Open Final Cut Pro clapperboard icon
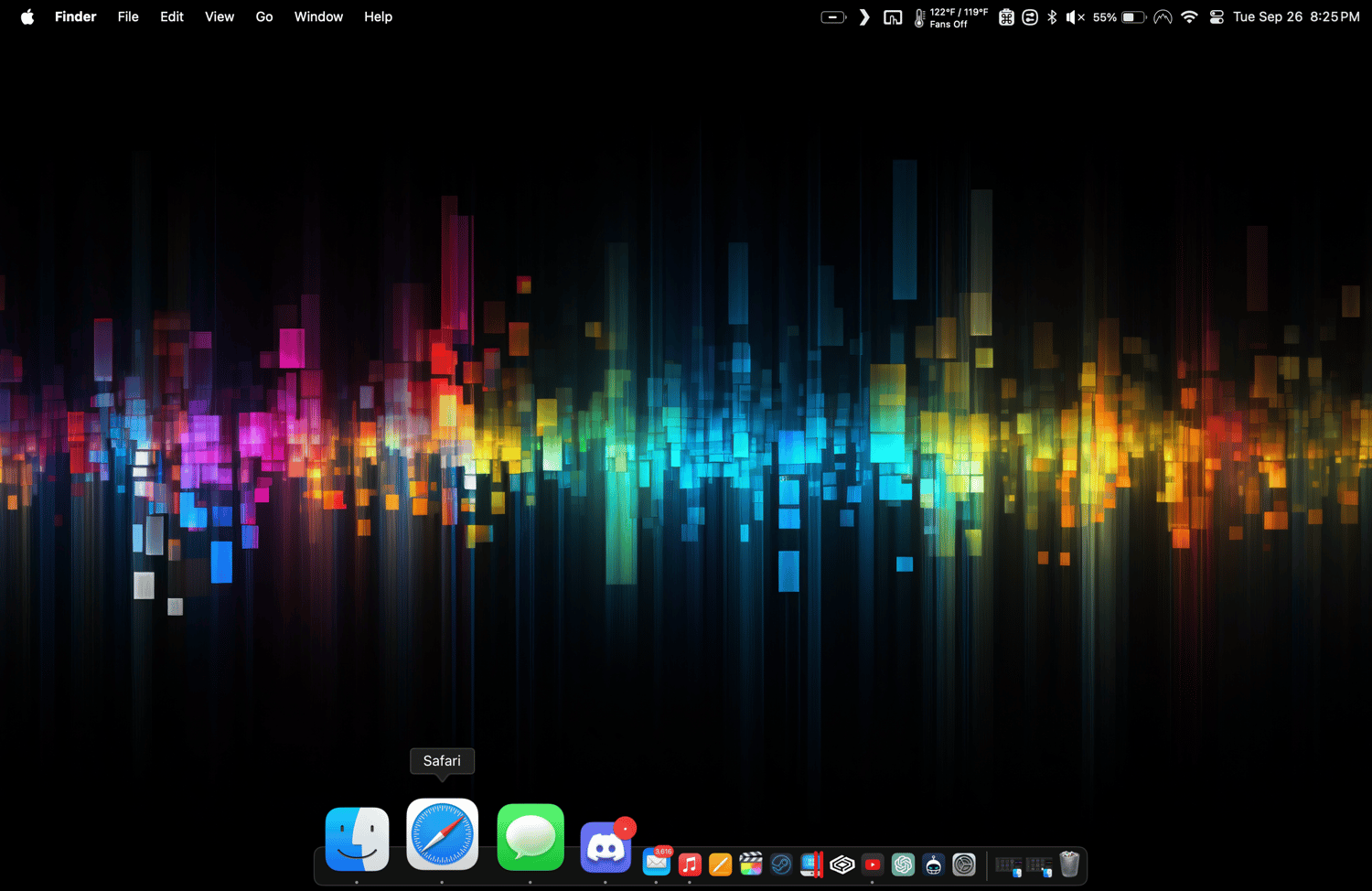1372x891 pixels. pyautogui.click(x=751, y=864)
